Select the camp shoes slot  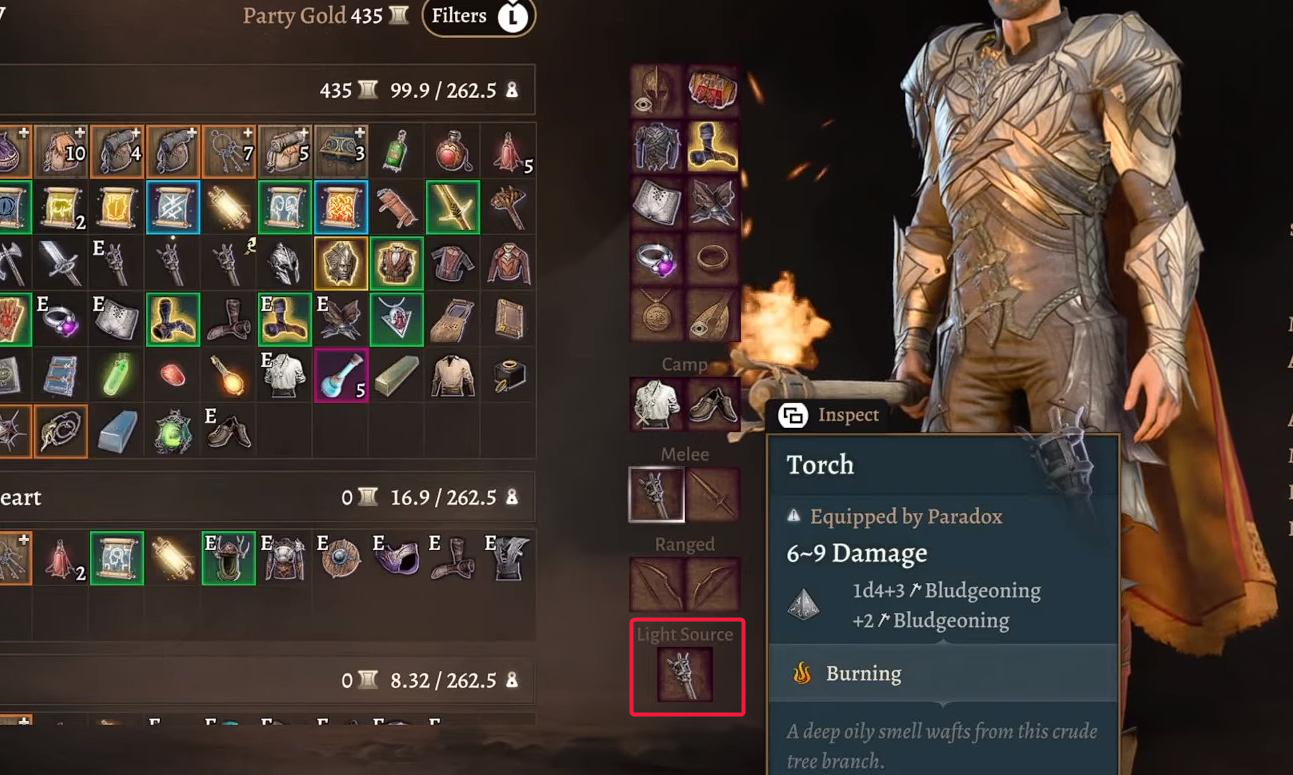tap(713, 404)
